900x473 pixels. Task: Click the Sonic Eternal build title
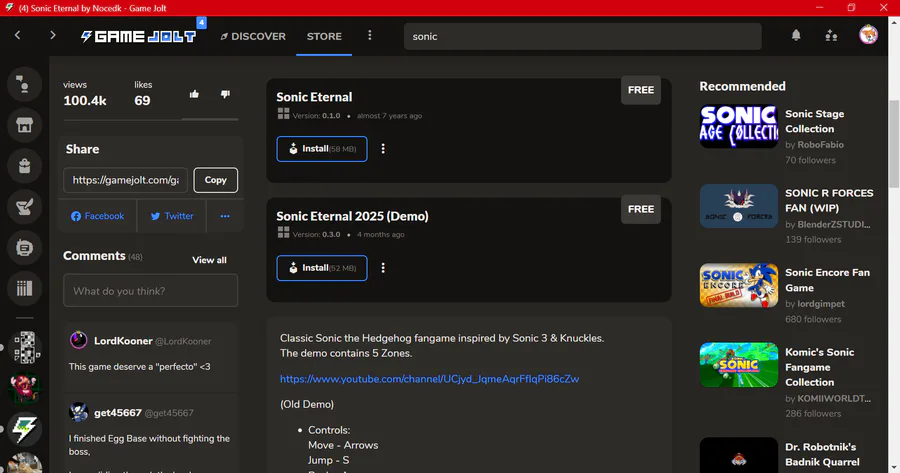coord(314,97)
